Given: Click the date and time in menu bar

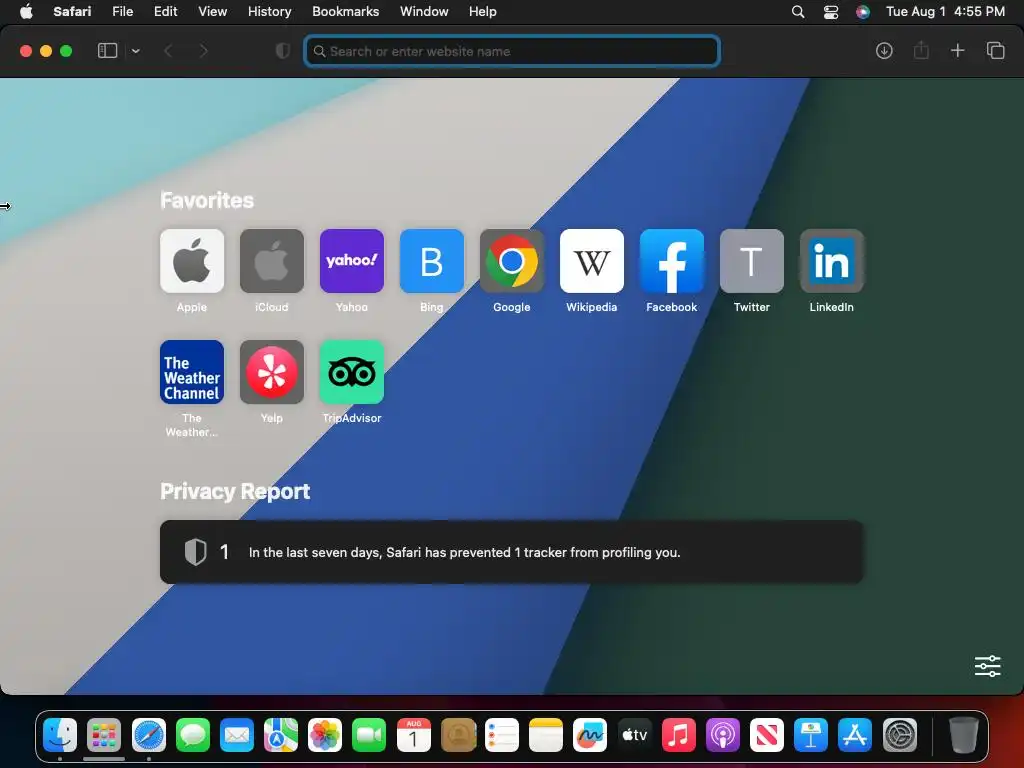Looking at the screenshot, I should (945, 11).
